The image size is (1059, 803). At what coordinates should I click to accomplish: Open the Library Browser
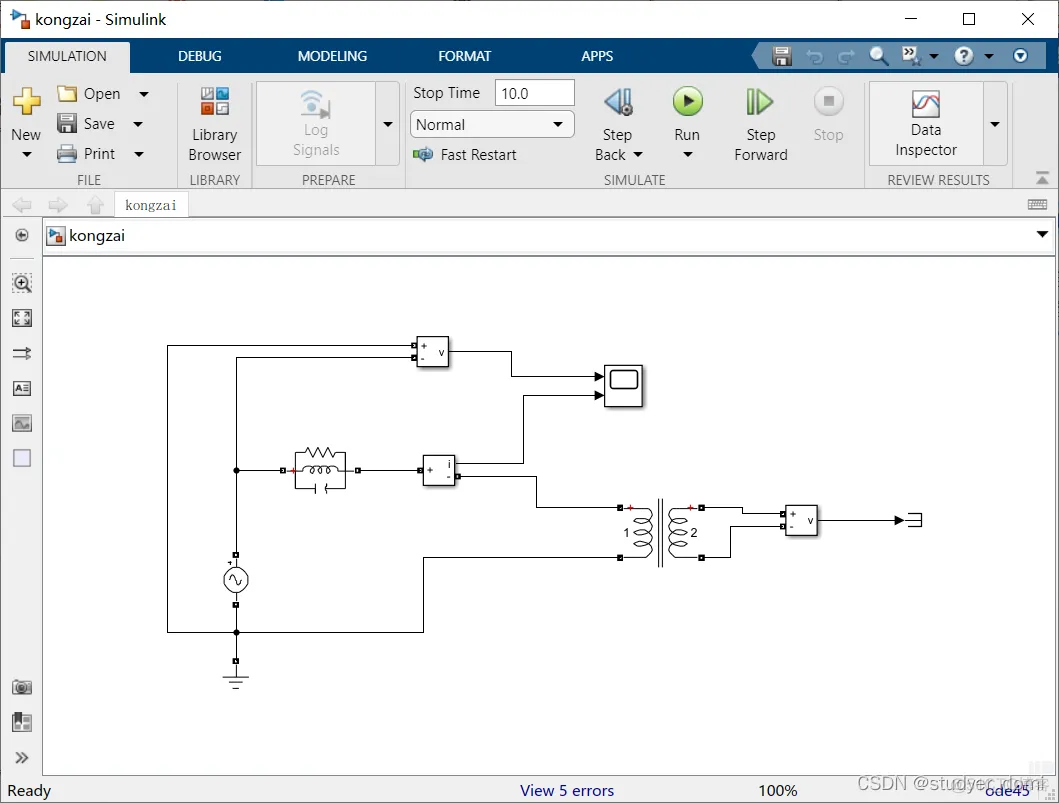tap(214, 125)
